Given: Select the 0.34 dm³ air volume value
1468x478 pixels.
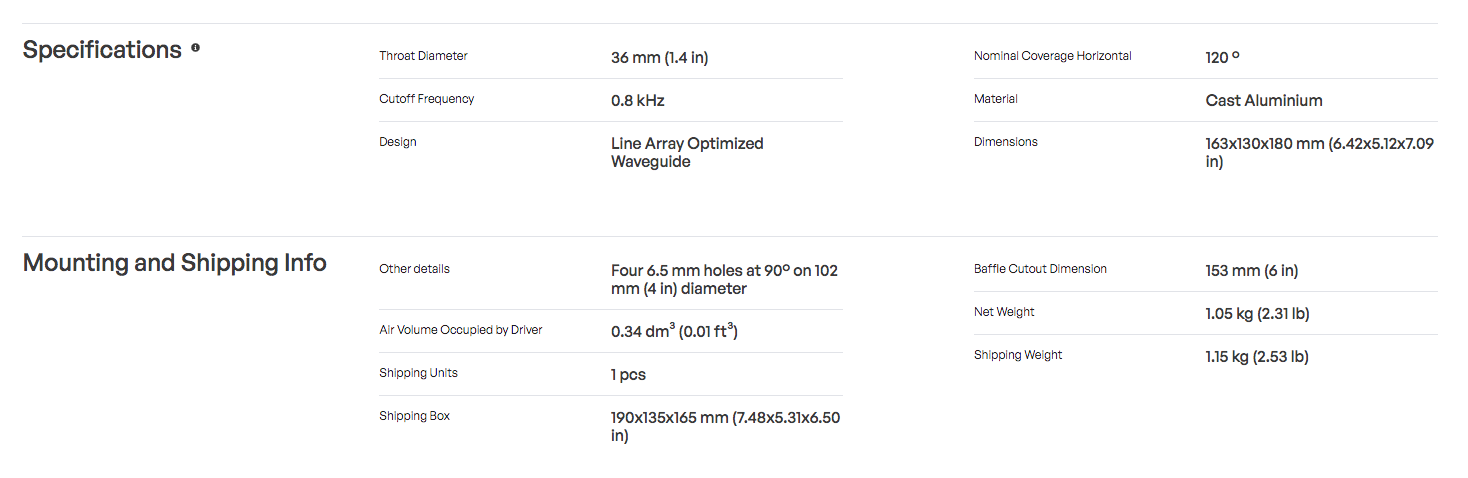Looking at the screenshot, I should (x=674, y=331).
